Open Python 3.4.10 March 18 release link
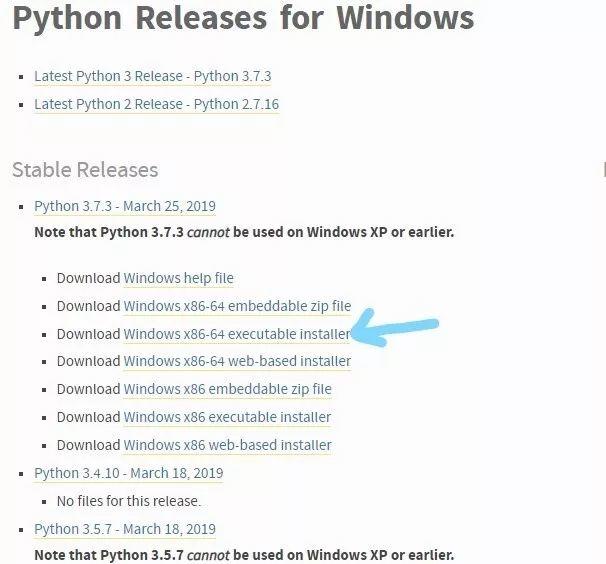606x564 pixels. click(x=128, y=473)
